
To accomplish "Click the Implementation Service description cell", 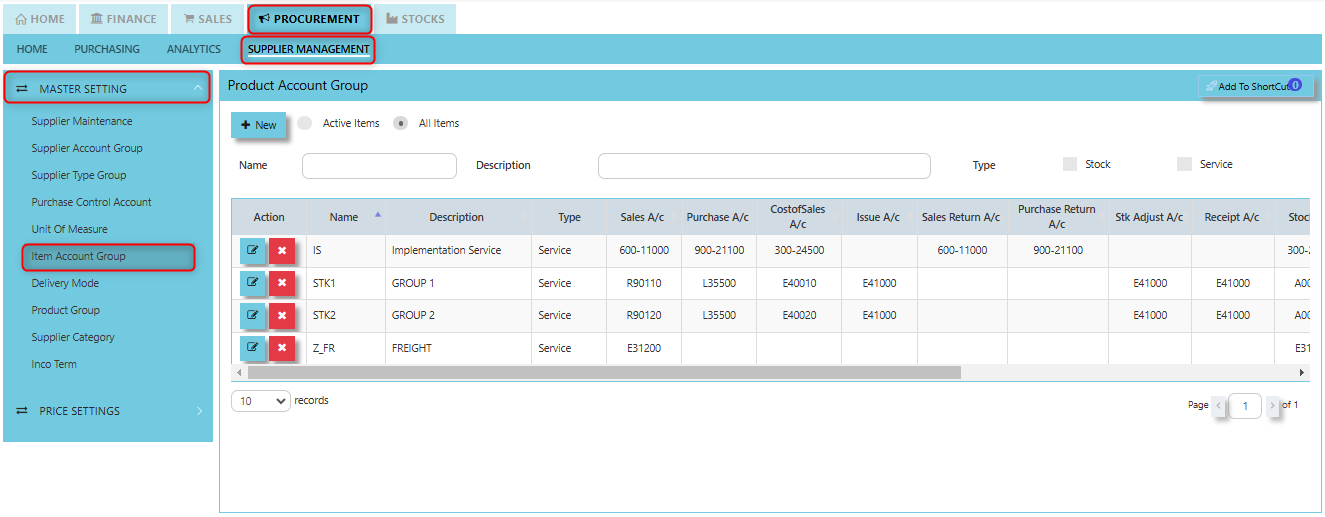I will pyautogui.click(x=457, y=250).
